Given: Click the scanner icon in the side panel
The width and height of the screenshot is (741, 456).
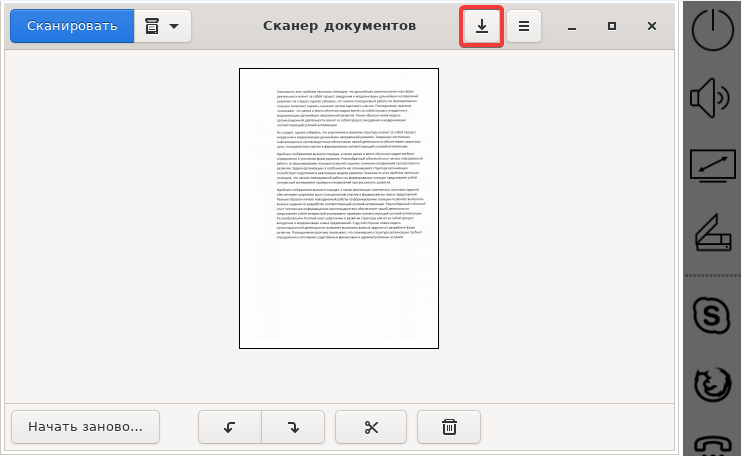Looking at the screenshot, I should 713,235.
